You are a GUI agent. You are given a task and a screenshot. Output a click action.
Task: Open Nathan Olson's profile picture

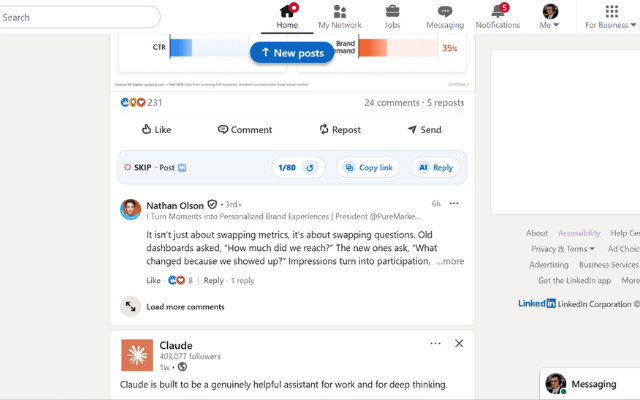pyautogui.click(x=130, y=209)
